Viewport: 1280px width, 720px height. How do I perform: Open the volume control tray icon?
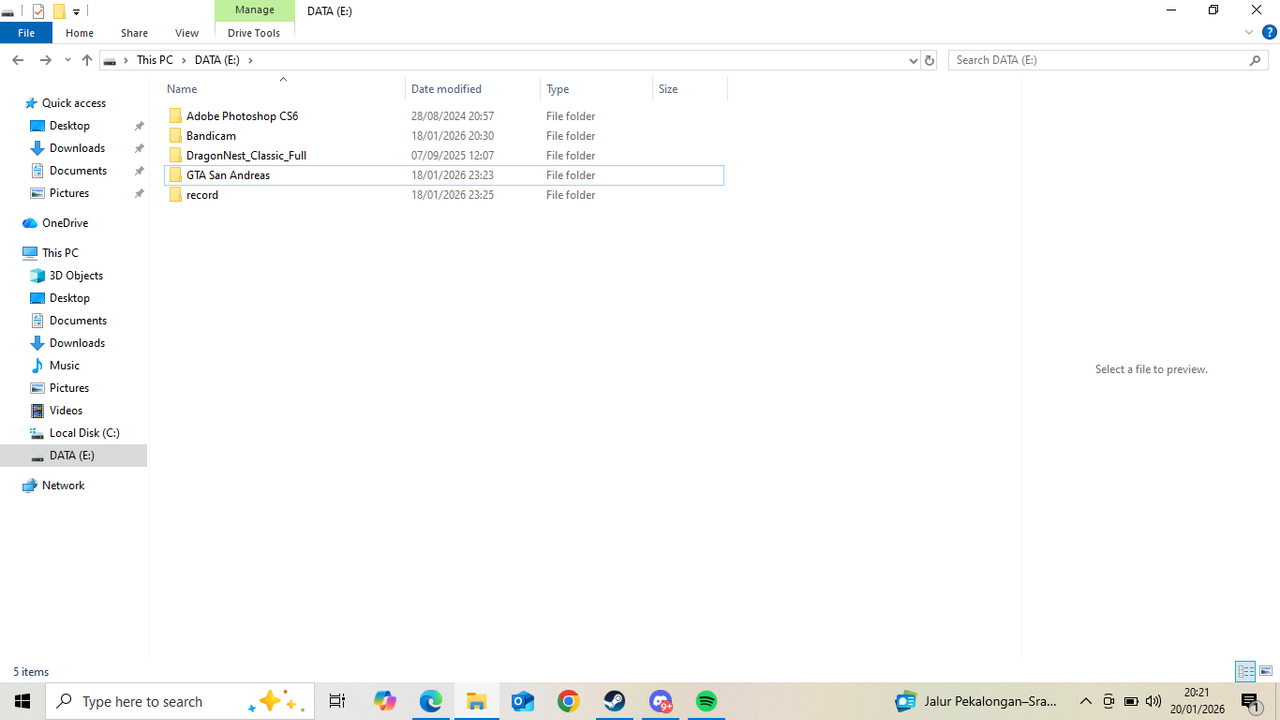click(x=1154, y=701)
